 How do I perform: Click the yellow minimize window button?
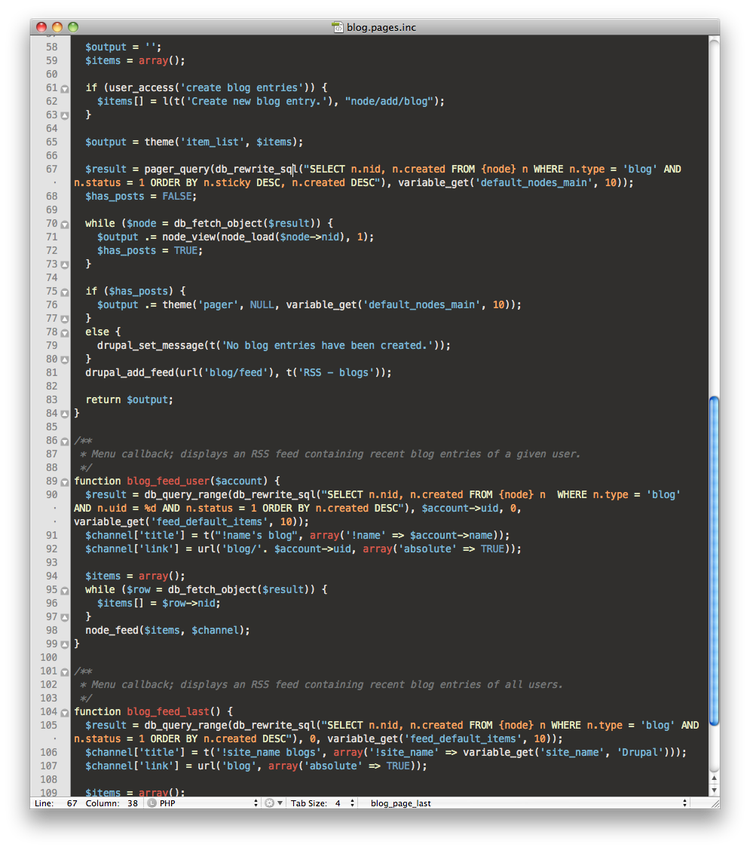[x=57, y=27]
